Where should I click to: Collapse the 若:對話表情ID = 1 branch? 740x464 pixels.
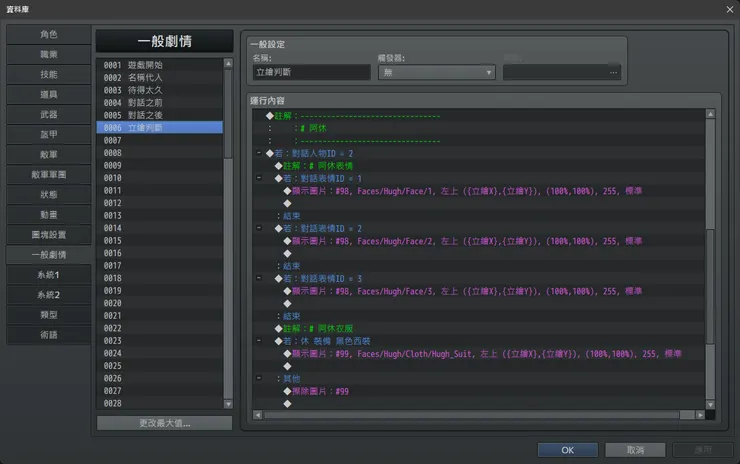(x=259, y=177)
